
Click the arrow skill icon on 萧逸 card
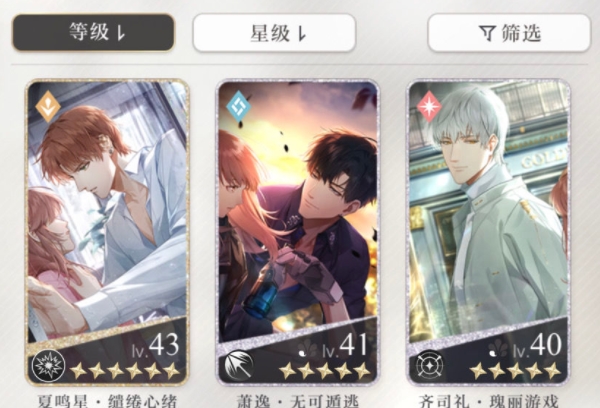pyautogui.click(x=239, y=365)
